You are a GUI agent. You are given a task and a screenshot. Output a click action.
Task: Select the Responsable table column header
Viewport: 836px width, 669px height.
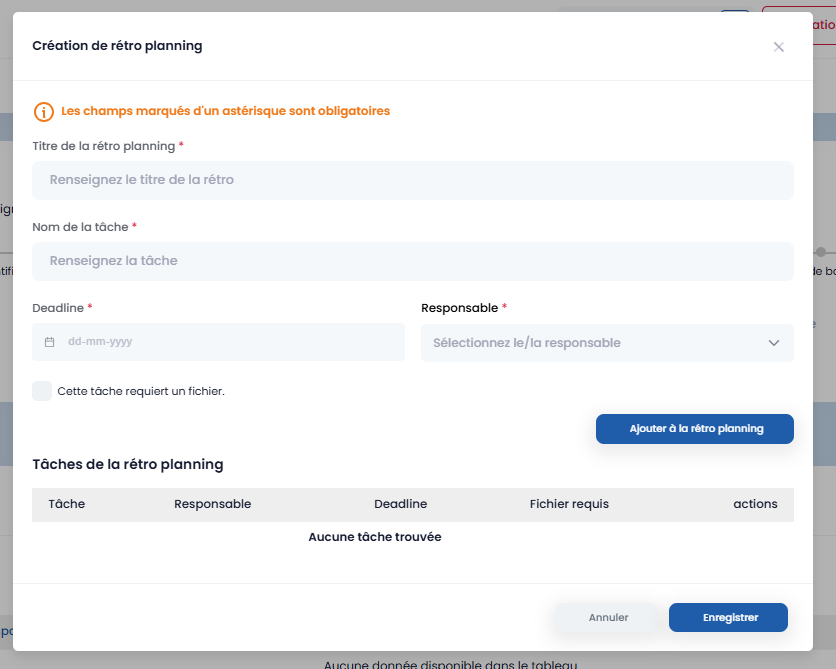(212, 504)
